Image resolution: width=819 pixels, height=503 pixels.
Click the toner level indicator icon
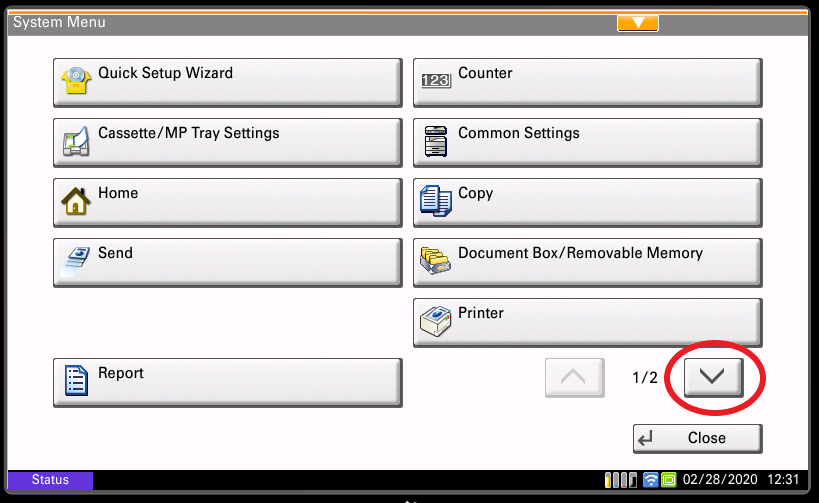click(621, 479)
